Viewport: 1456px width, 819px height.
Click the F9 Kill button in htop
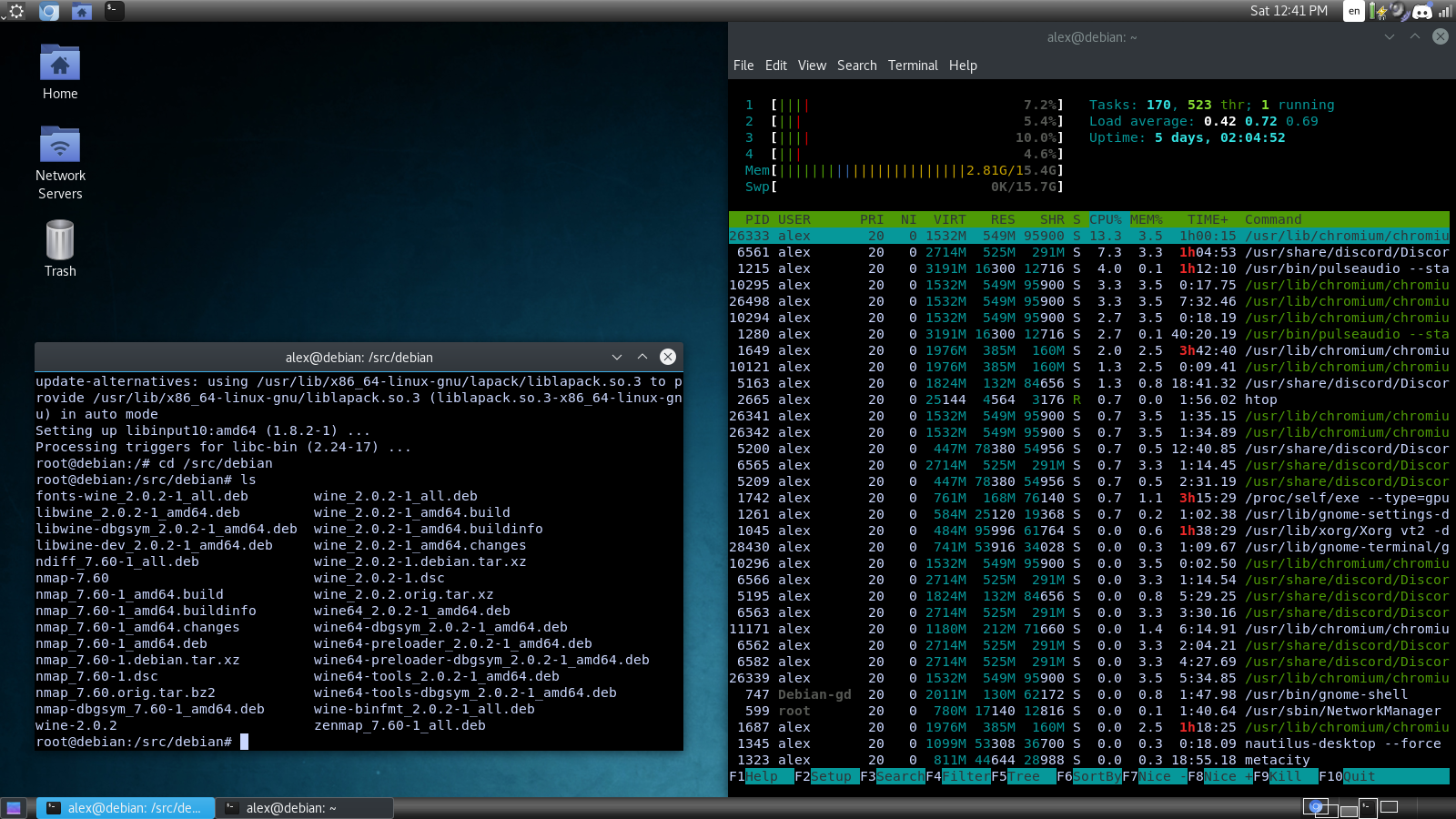1285,776
